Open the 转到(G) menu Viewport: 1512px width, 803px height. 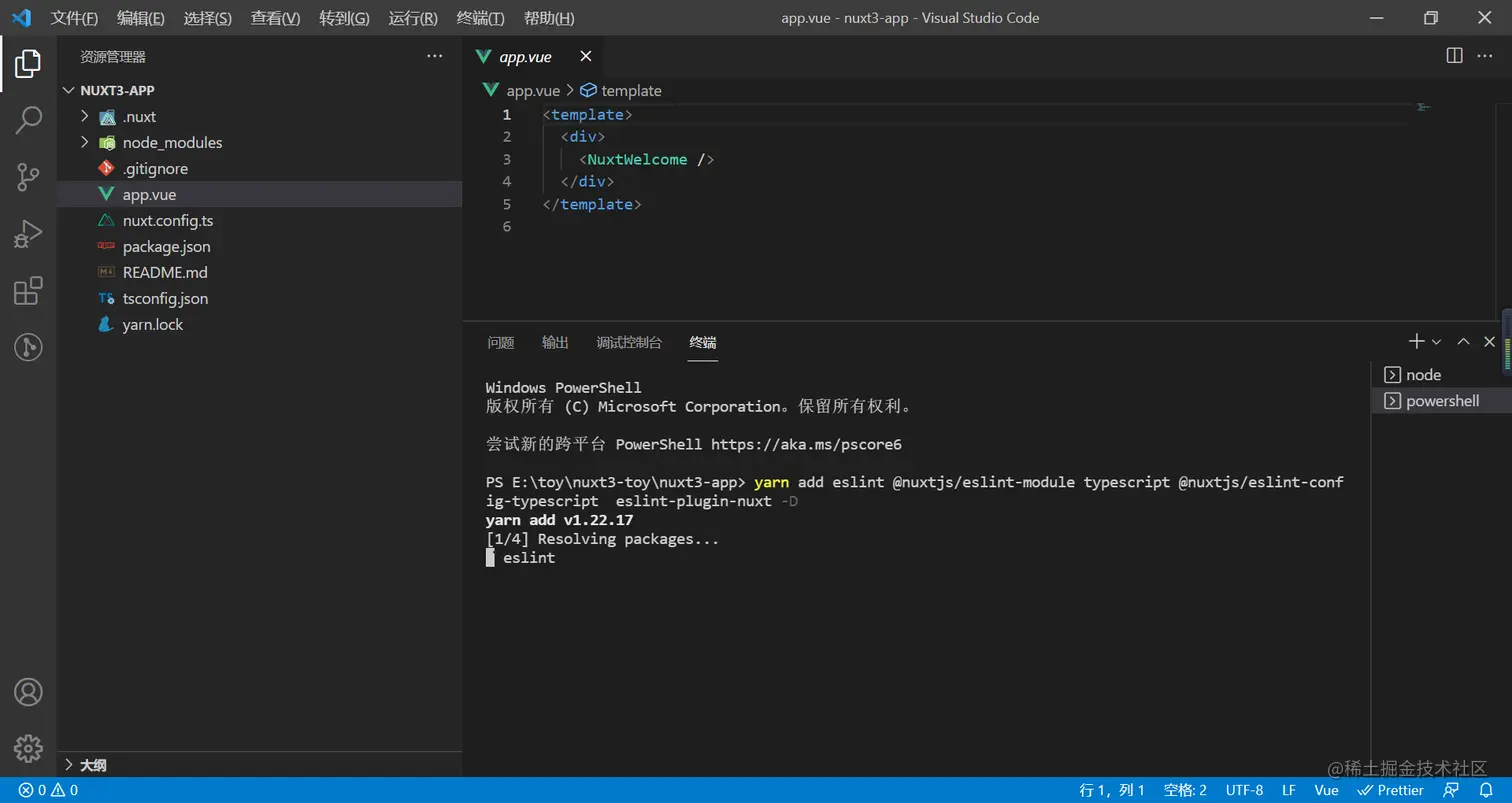tap(344, 18)
